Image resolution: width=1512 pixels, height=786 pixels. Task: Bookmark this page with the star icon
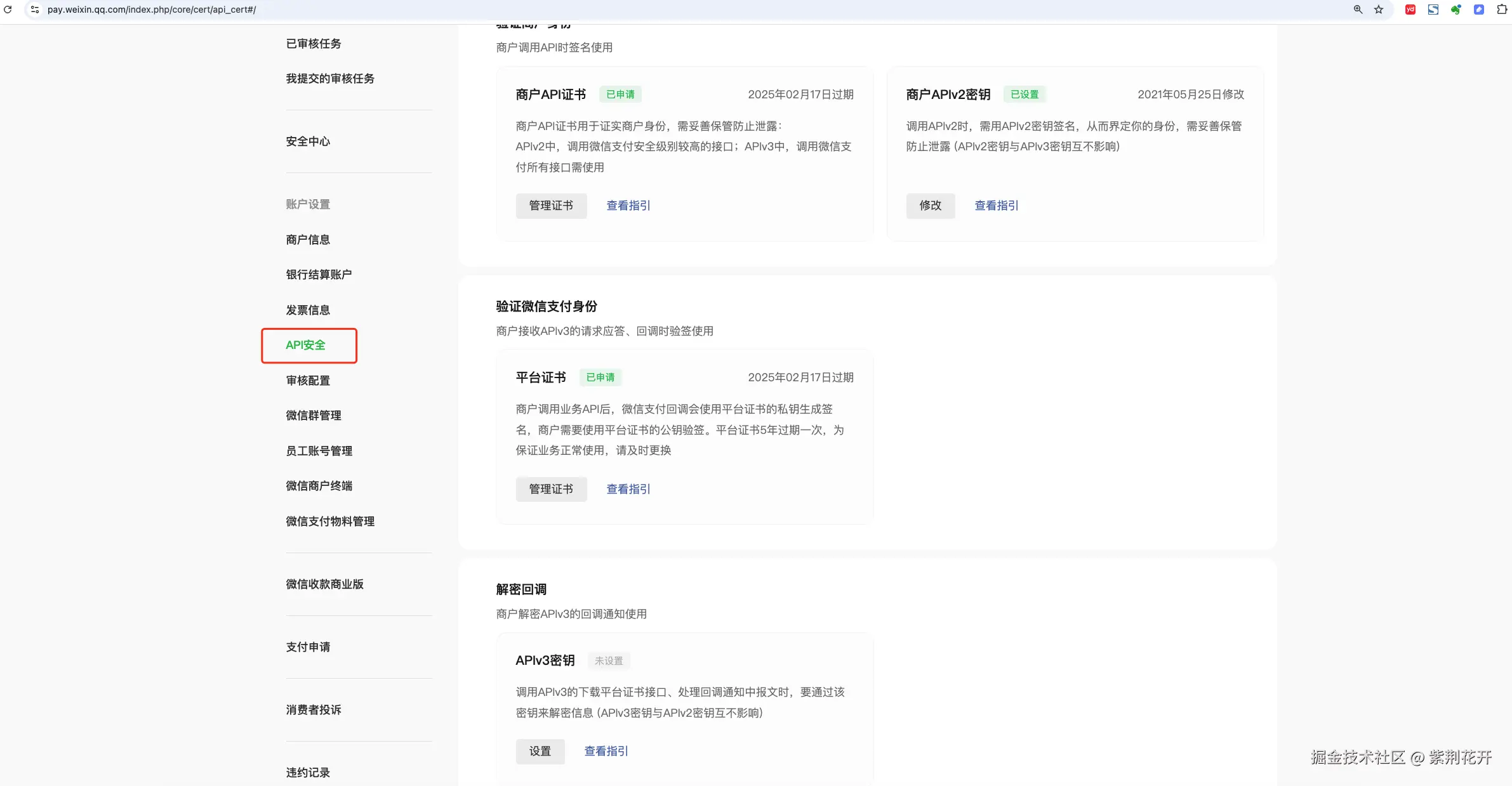1379,10
